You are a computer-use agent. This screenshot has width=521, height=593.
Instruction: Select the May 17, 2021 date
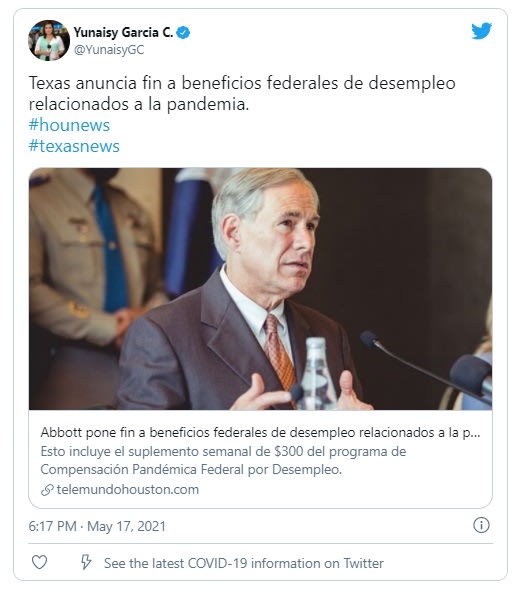(x=126, y=526)
